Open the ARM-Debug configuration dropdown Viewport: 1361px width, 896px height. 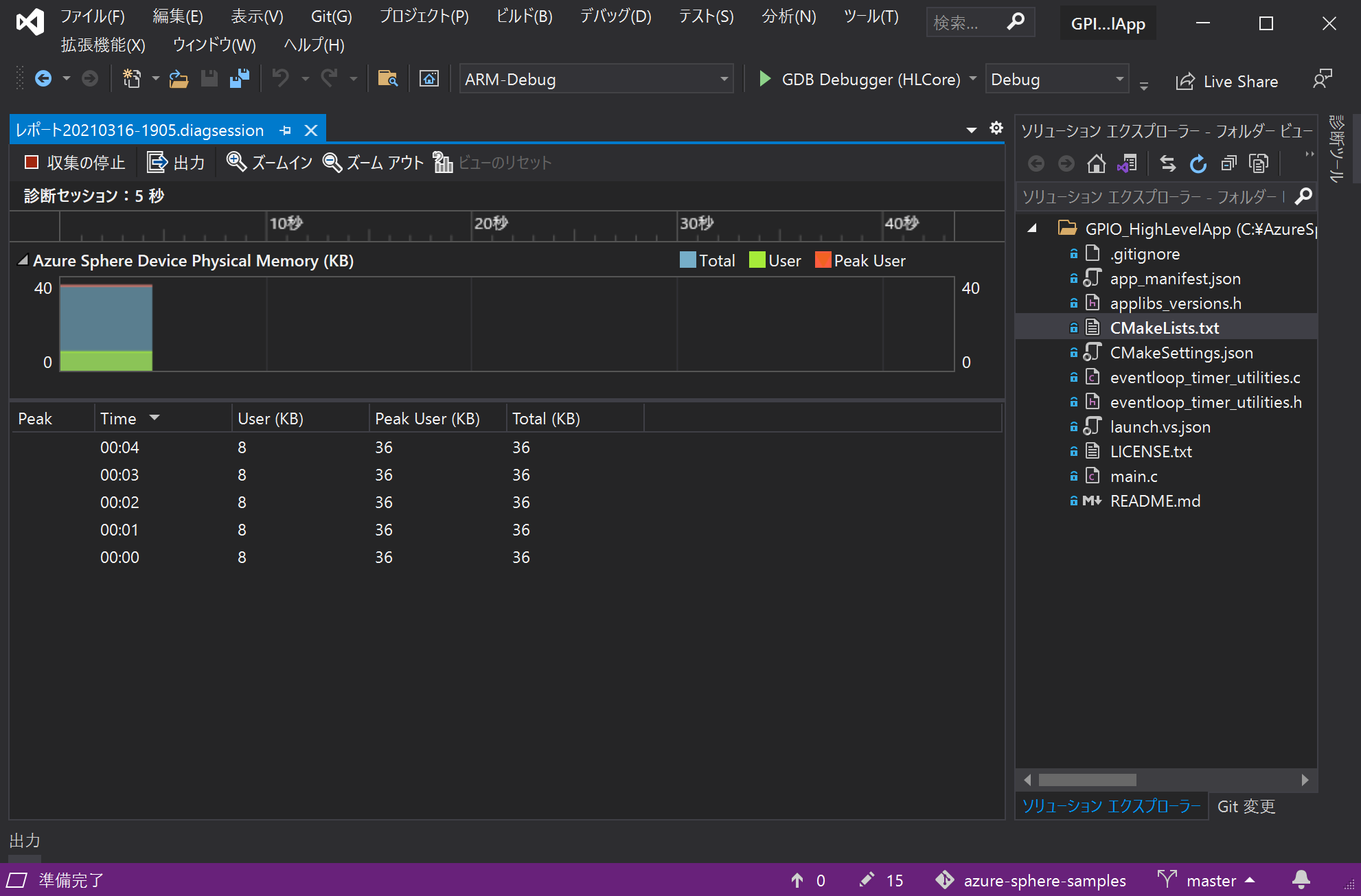click(724, 79)
